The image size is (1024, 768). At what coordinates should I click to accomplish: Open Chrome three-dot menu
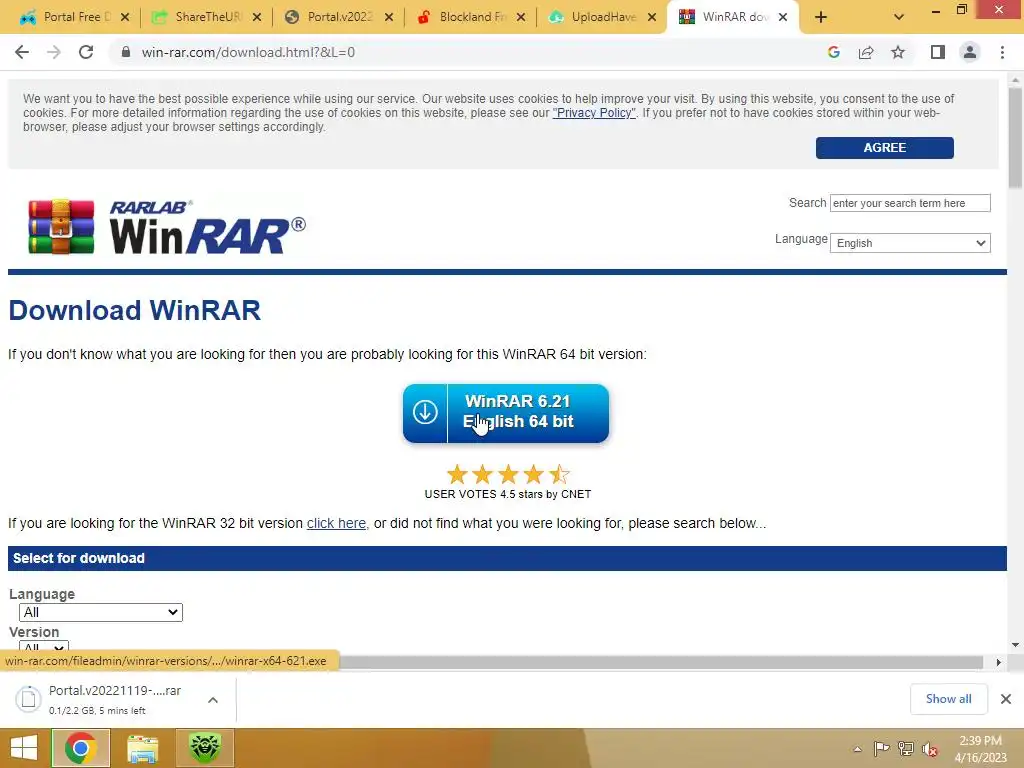1002,52
